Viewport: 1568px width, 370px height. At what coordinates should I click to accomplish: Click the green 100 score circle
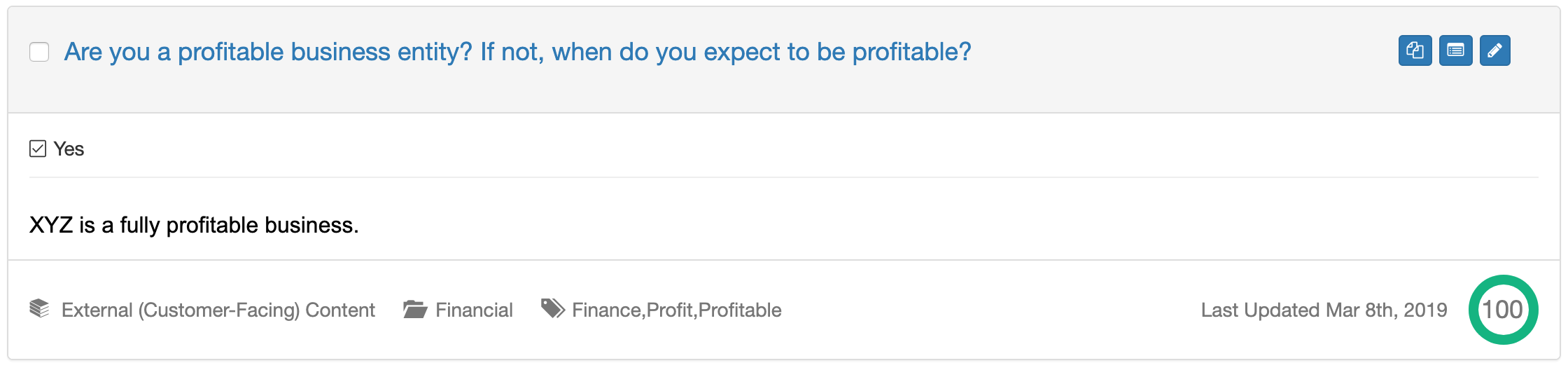[1502, 310]
